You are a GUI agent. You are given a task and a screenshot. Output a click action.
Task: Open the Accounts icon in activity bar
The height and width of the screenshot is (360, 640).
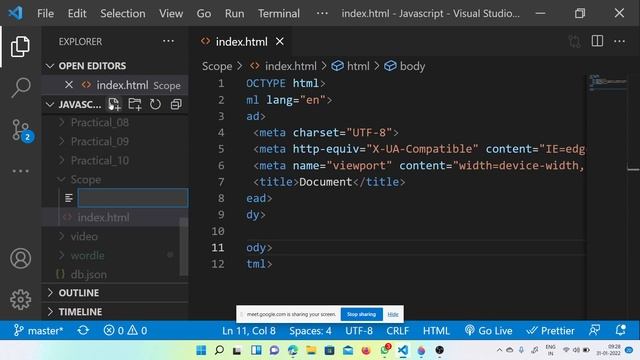click(20, 258)
